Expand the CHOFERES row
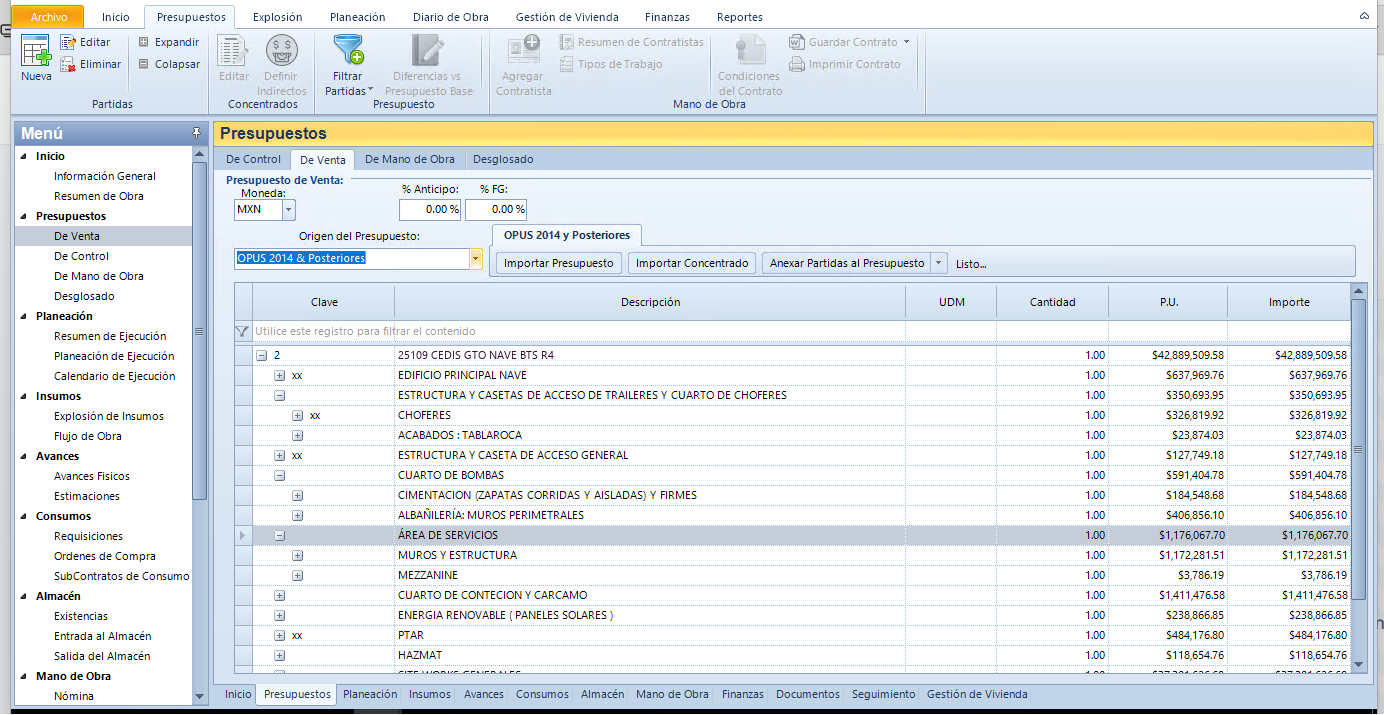Image resolution: width=1384 pixels, height=715 pixels. (298, 415)
